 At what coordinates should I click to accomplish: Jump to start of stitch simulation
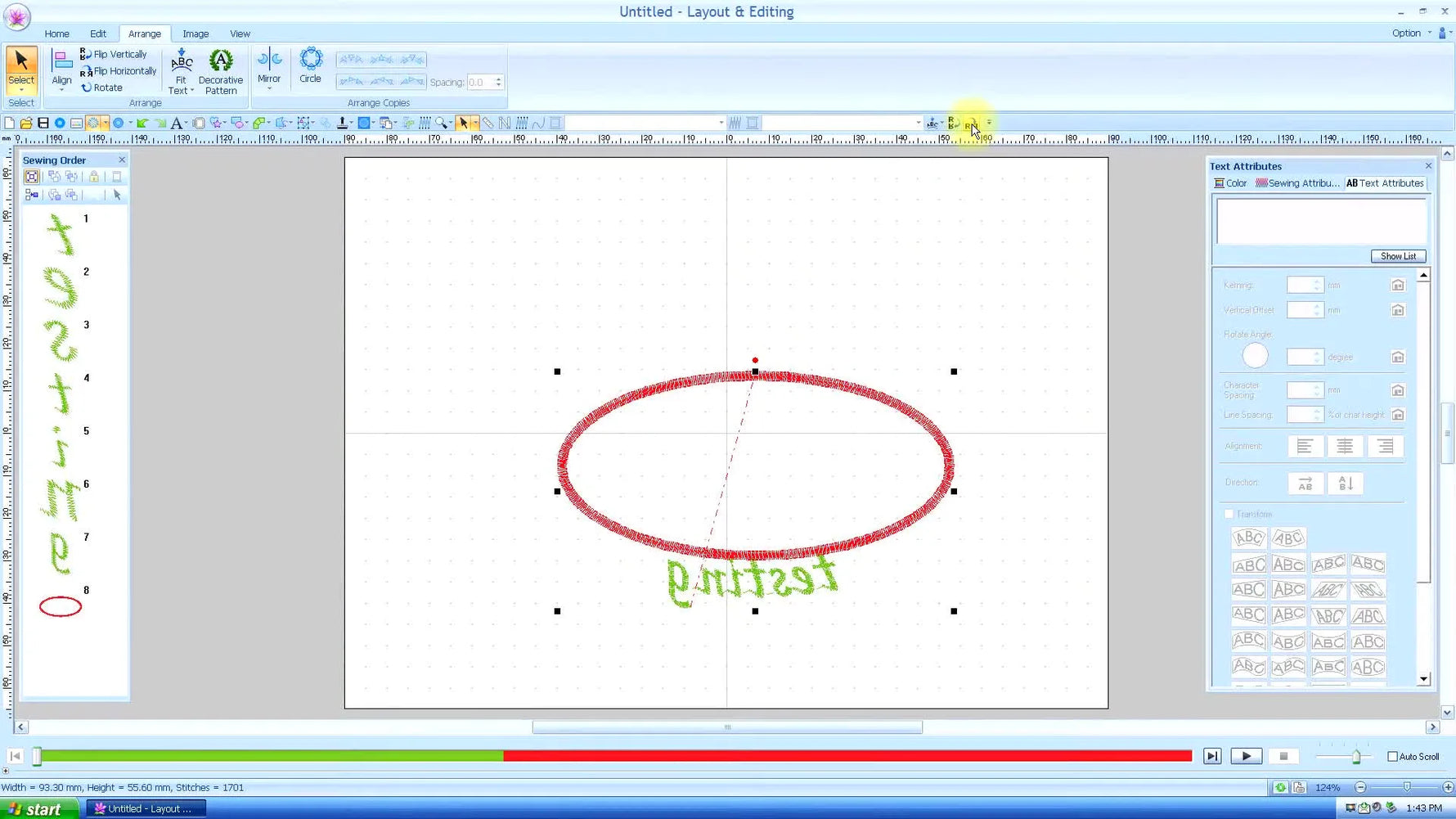pos(15,756)
